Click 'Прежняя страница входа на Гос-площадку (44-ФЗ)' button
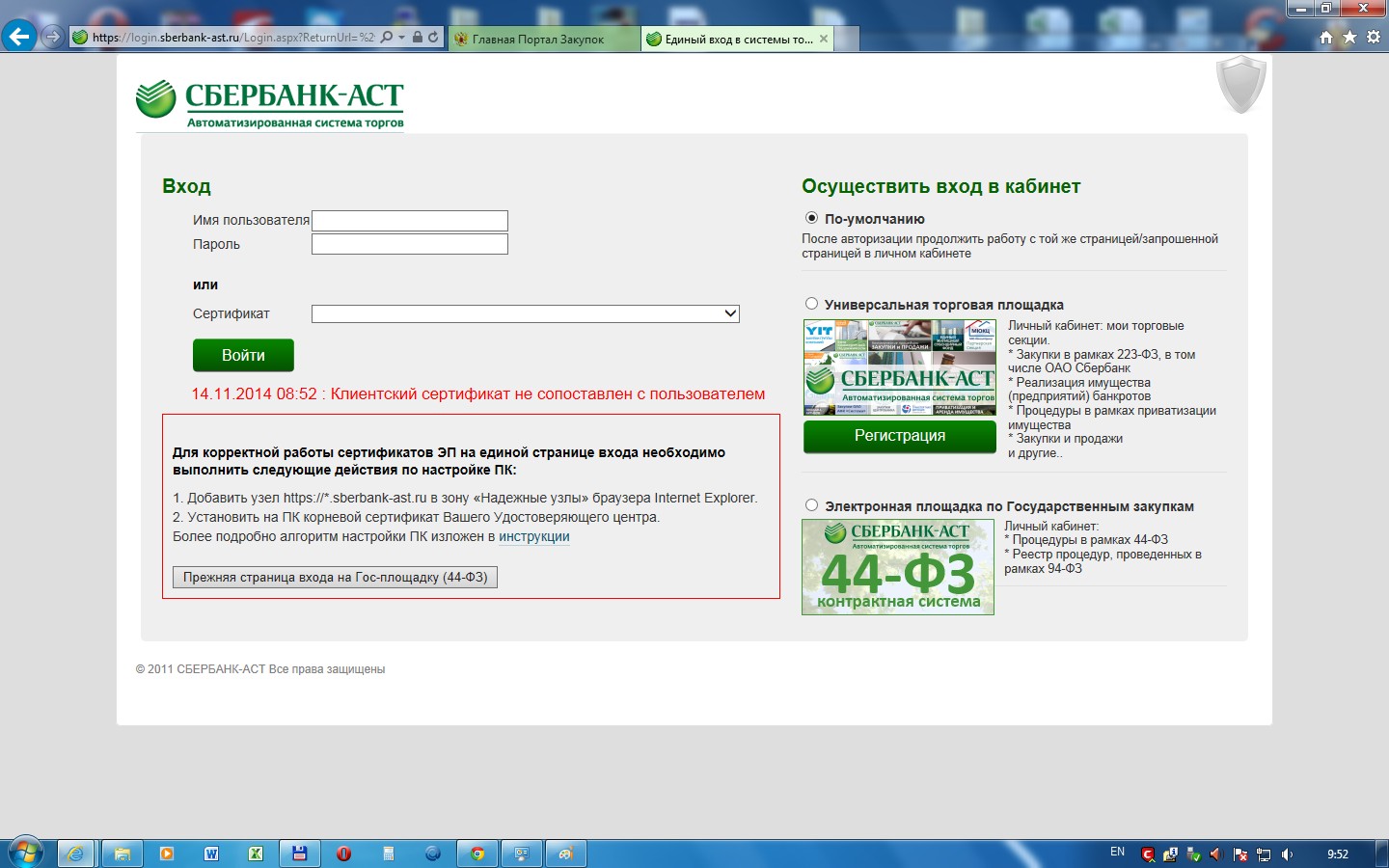 pos(335,577)
